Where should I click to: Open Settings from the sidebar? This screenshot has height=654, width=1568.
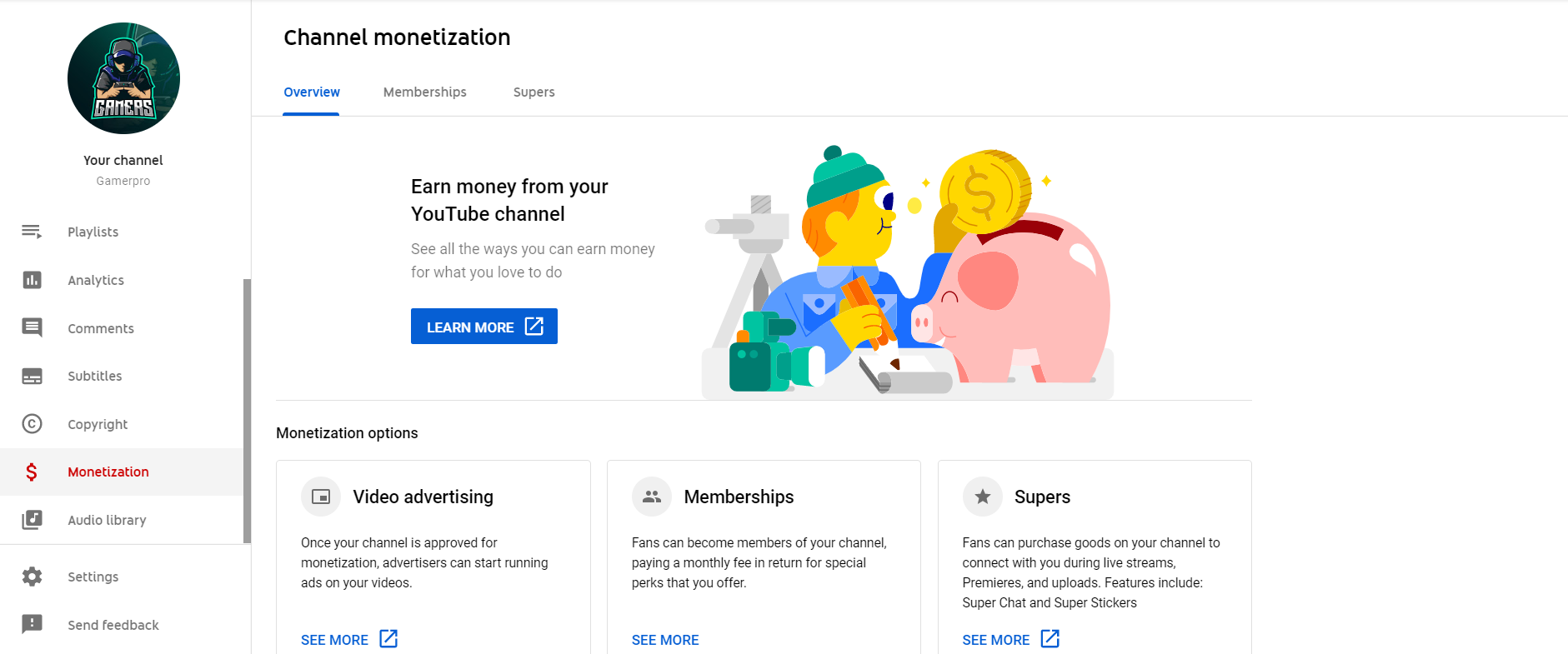(x=125, y=577)
